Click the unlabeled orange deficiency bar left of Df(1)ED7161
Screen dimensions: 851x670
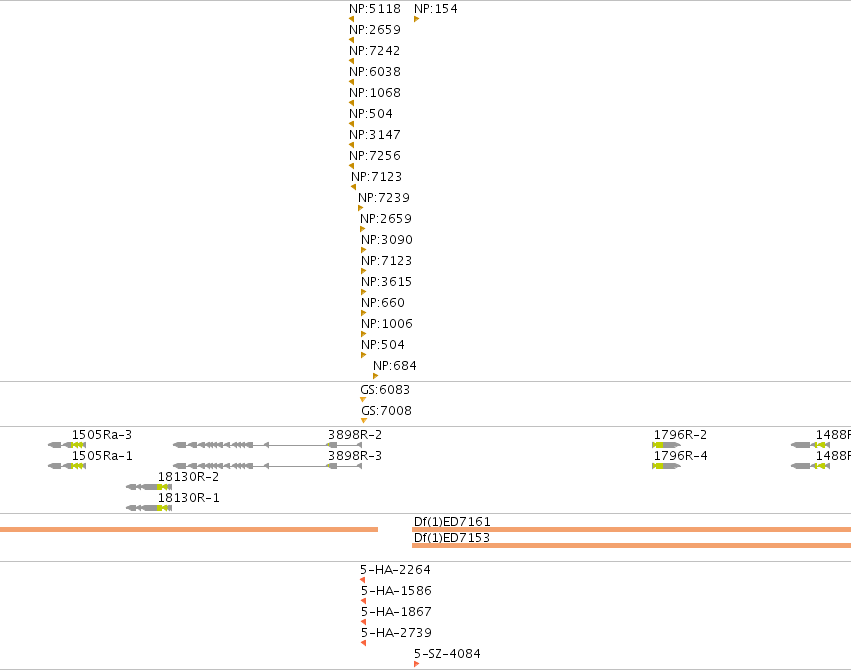189,529
